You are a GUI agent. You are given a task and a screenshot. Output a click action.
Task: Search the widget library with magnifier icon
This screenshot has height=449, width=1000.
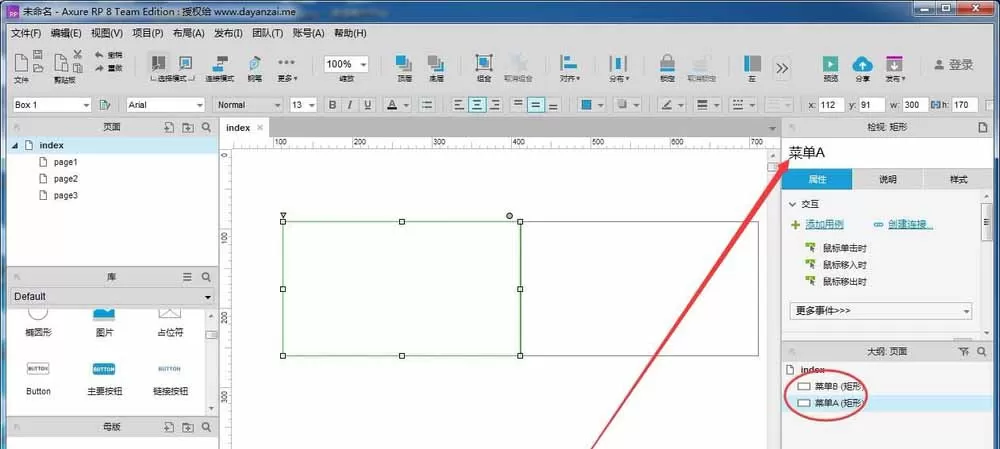coord(206,277)
